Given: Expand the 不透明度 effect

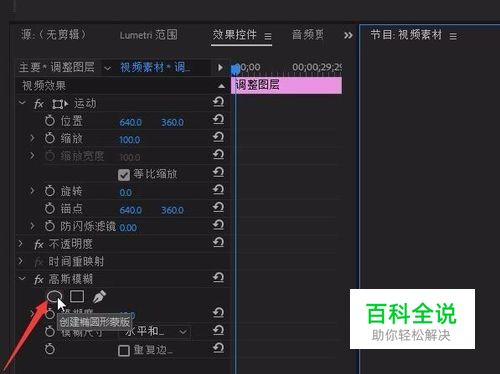Looking at the screenshot, I should 21,243.
